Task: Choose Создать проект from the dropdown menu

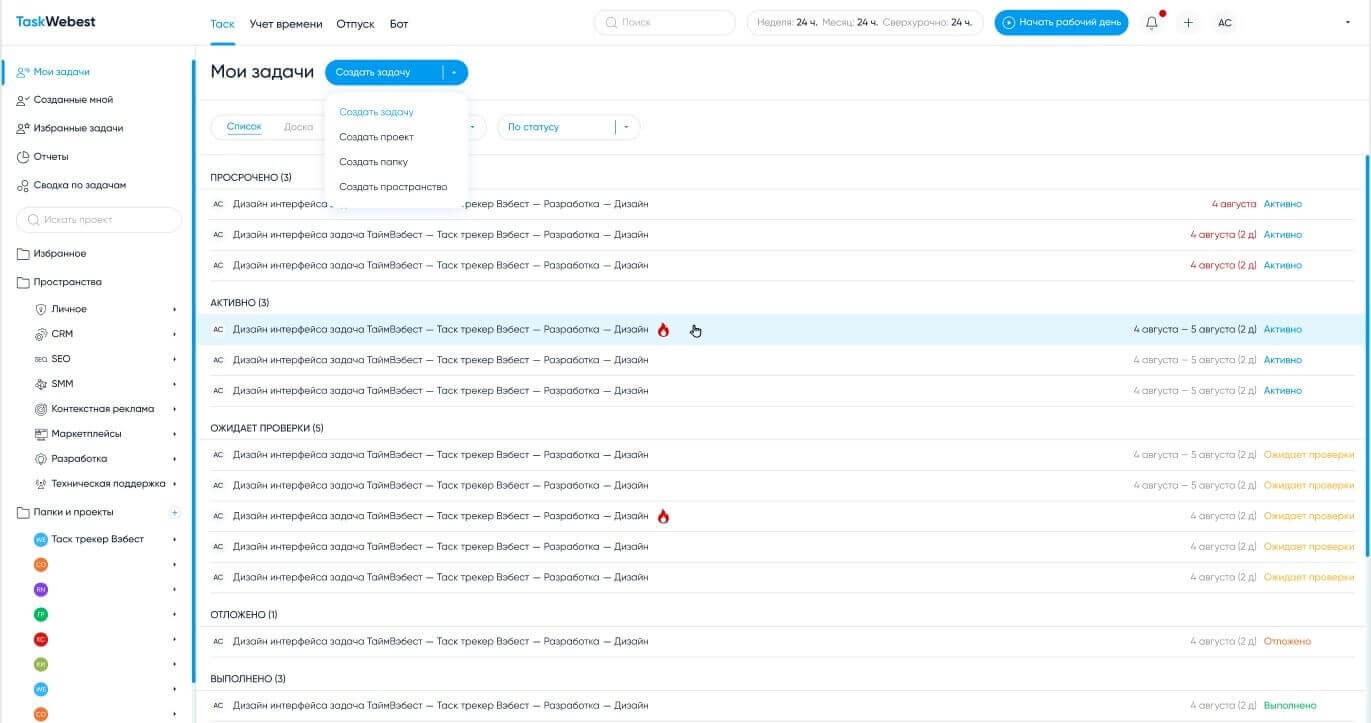Action: pyautogui.click(x=376, y=137)
